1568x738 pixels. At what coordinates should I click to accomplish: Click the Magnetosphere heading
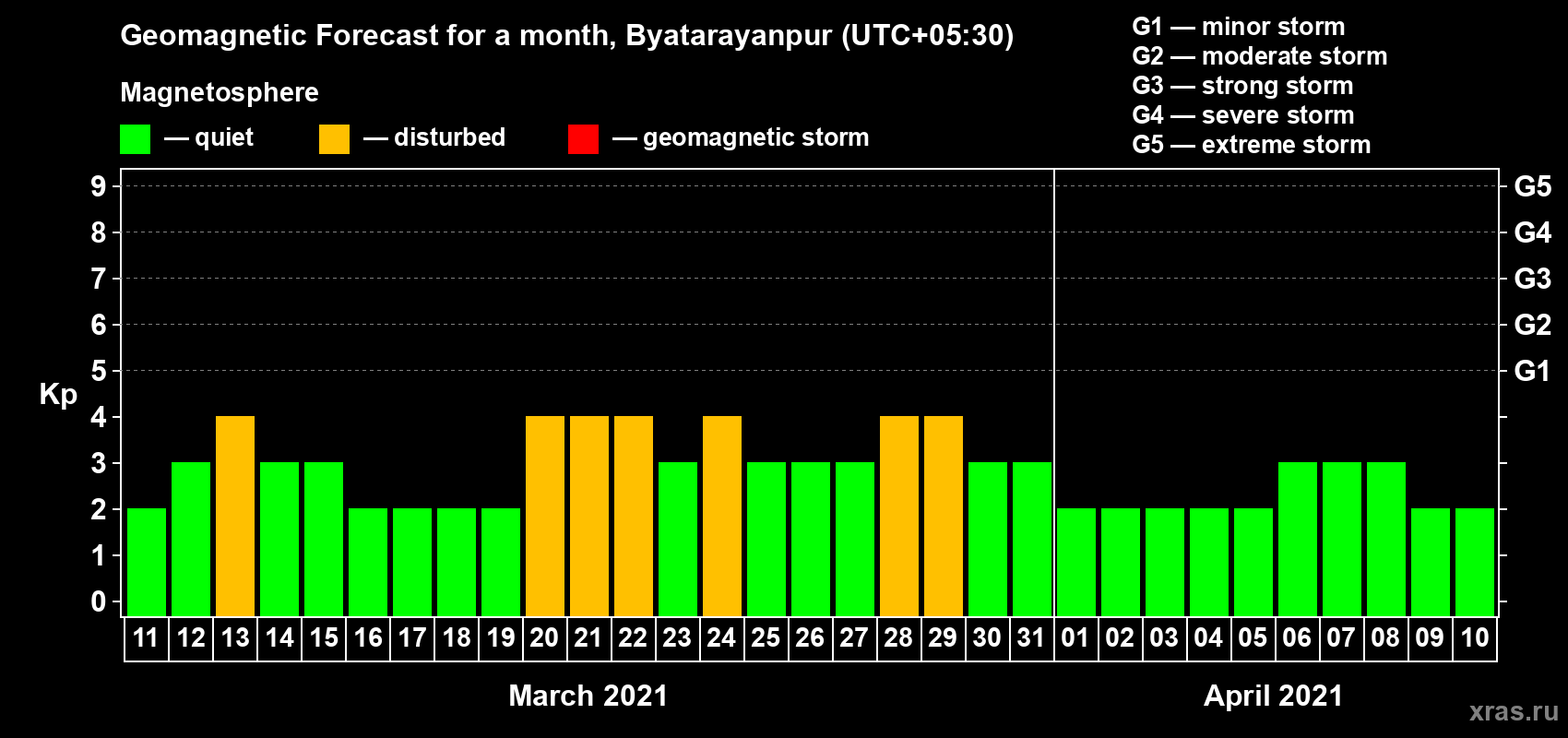tap(220, 92)
